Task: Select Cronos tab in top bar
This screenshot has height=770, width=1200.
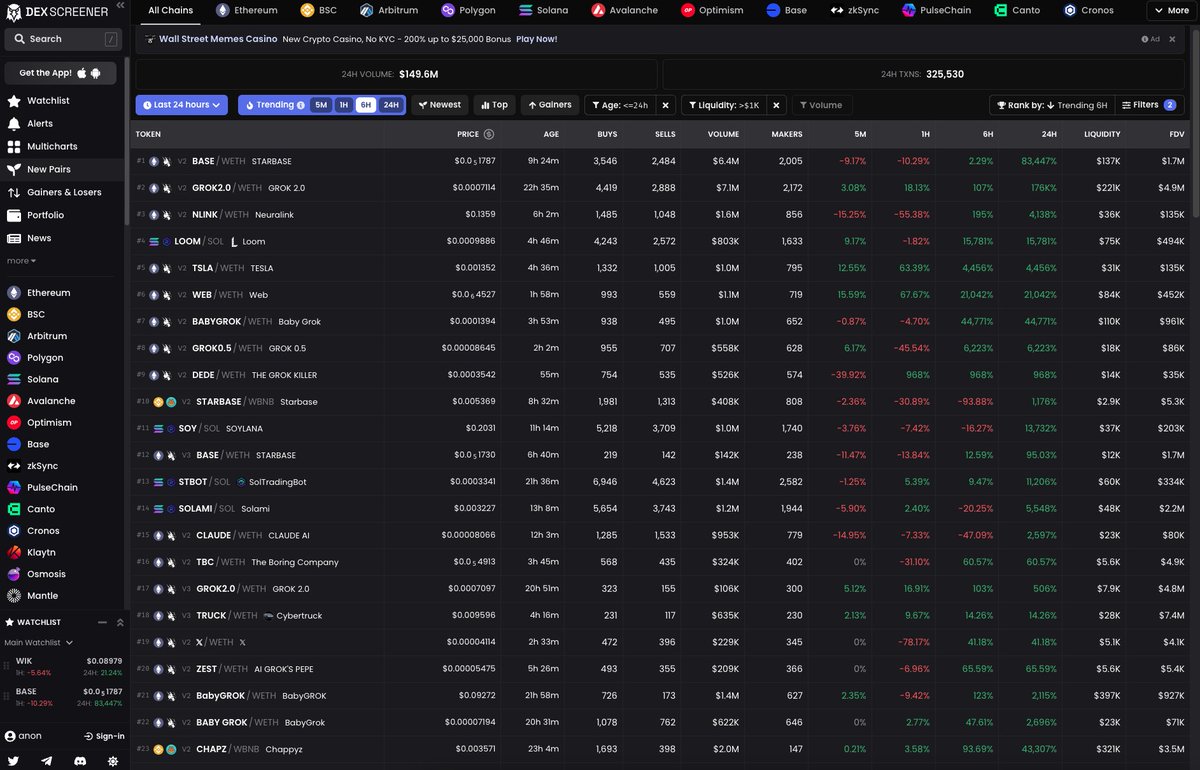Action: coord(1089,11)
